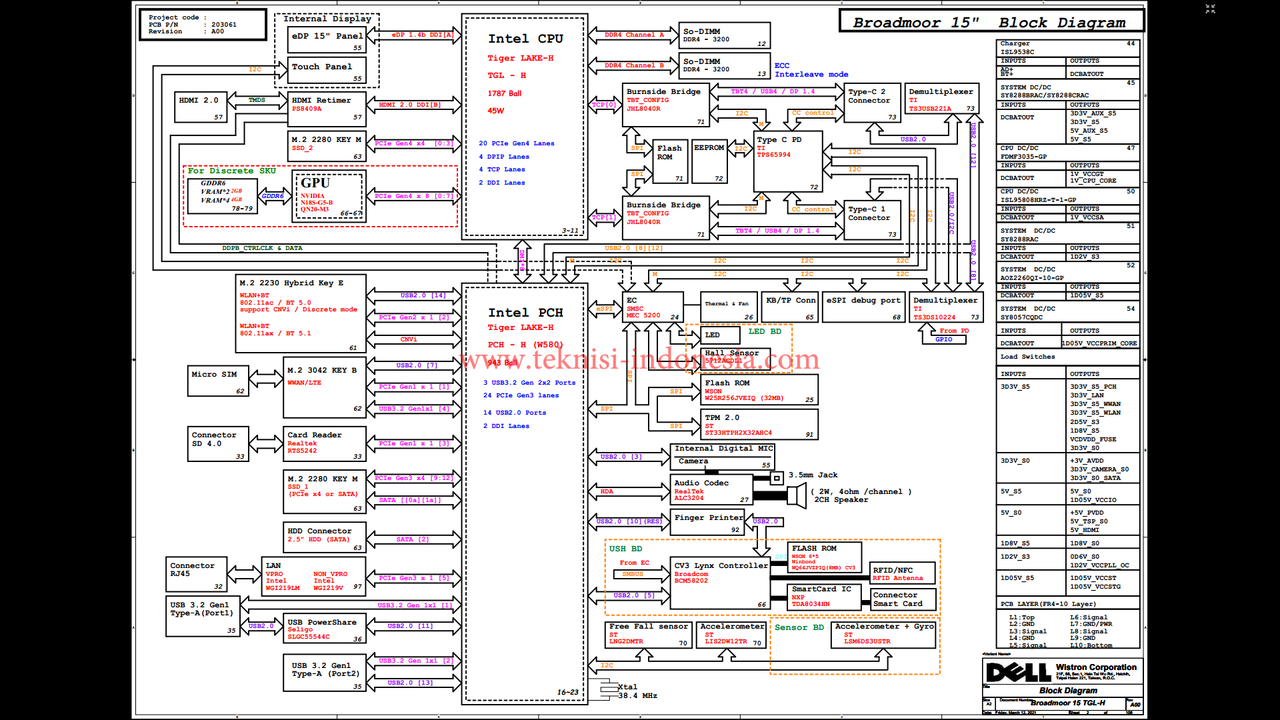This screenshot has height=720, width=1280.
Task: Select the Intel CPU block heading
Action: (525, 39)
